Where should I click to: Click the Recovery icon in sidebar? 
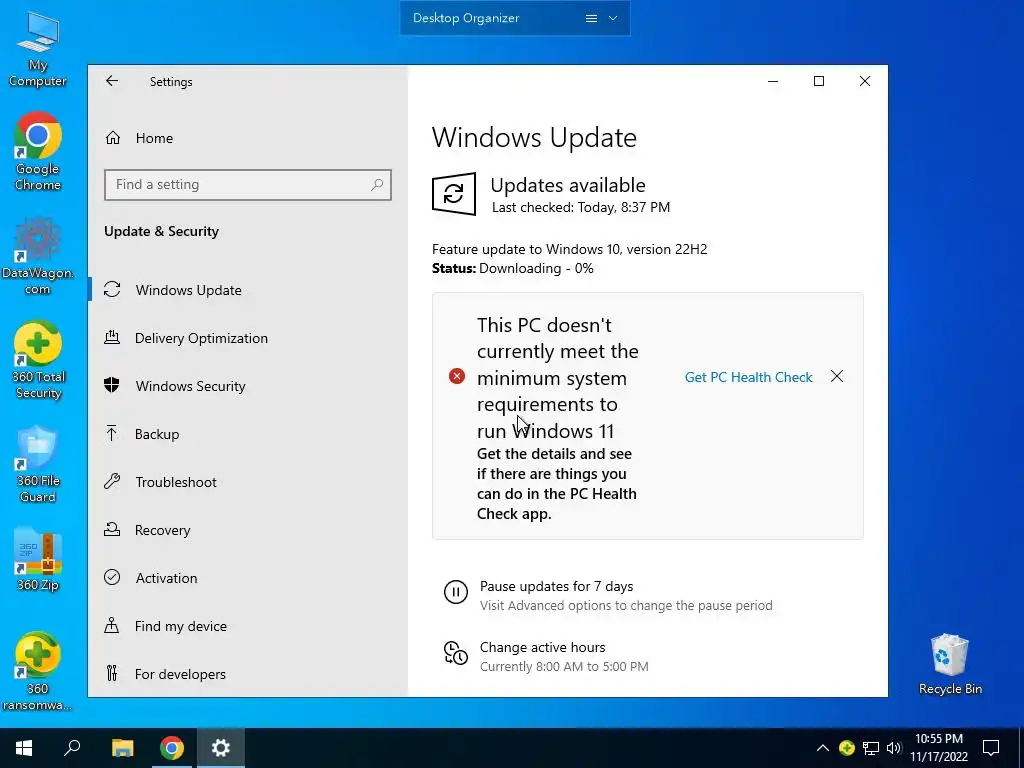112,529
